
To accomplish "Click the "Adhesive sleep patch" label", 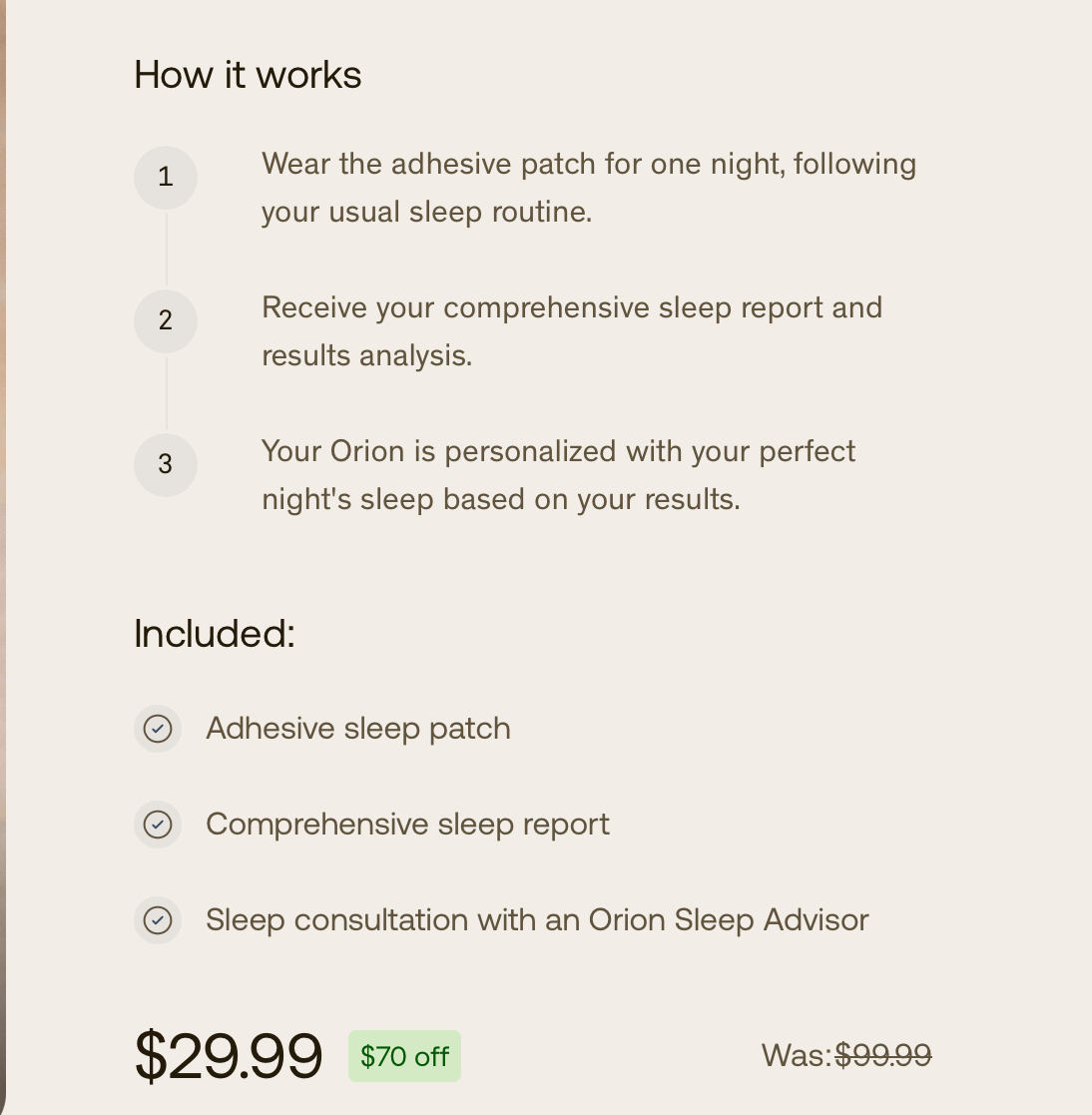I will pos(358,729).
